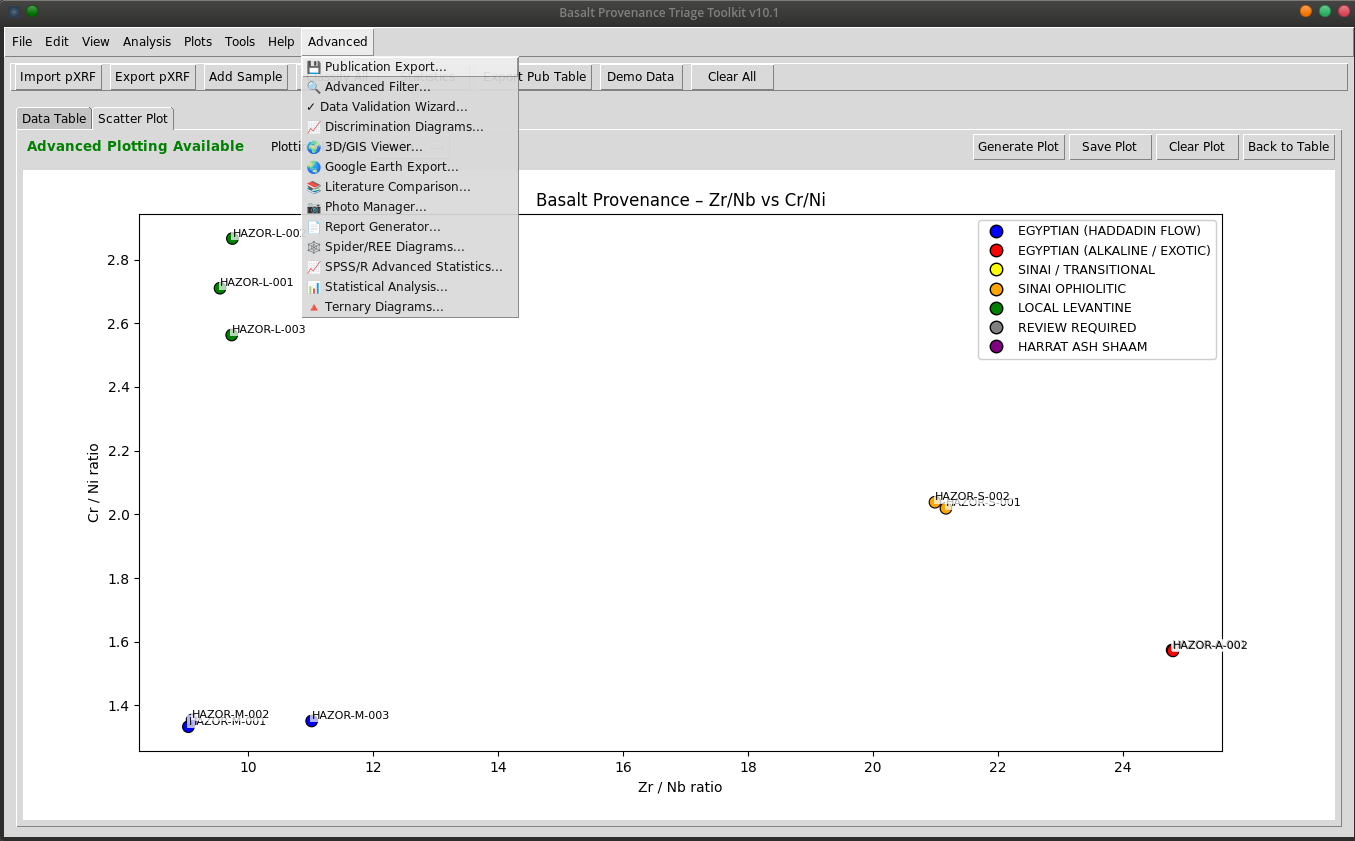Screen dimensions: 1355x841
Task: Open SPSS/R Advanced Statistics via its chart icon
Action: pyautogui.click(x=313, y=266)
